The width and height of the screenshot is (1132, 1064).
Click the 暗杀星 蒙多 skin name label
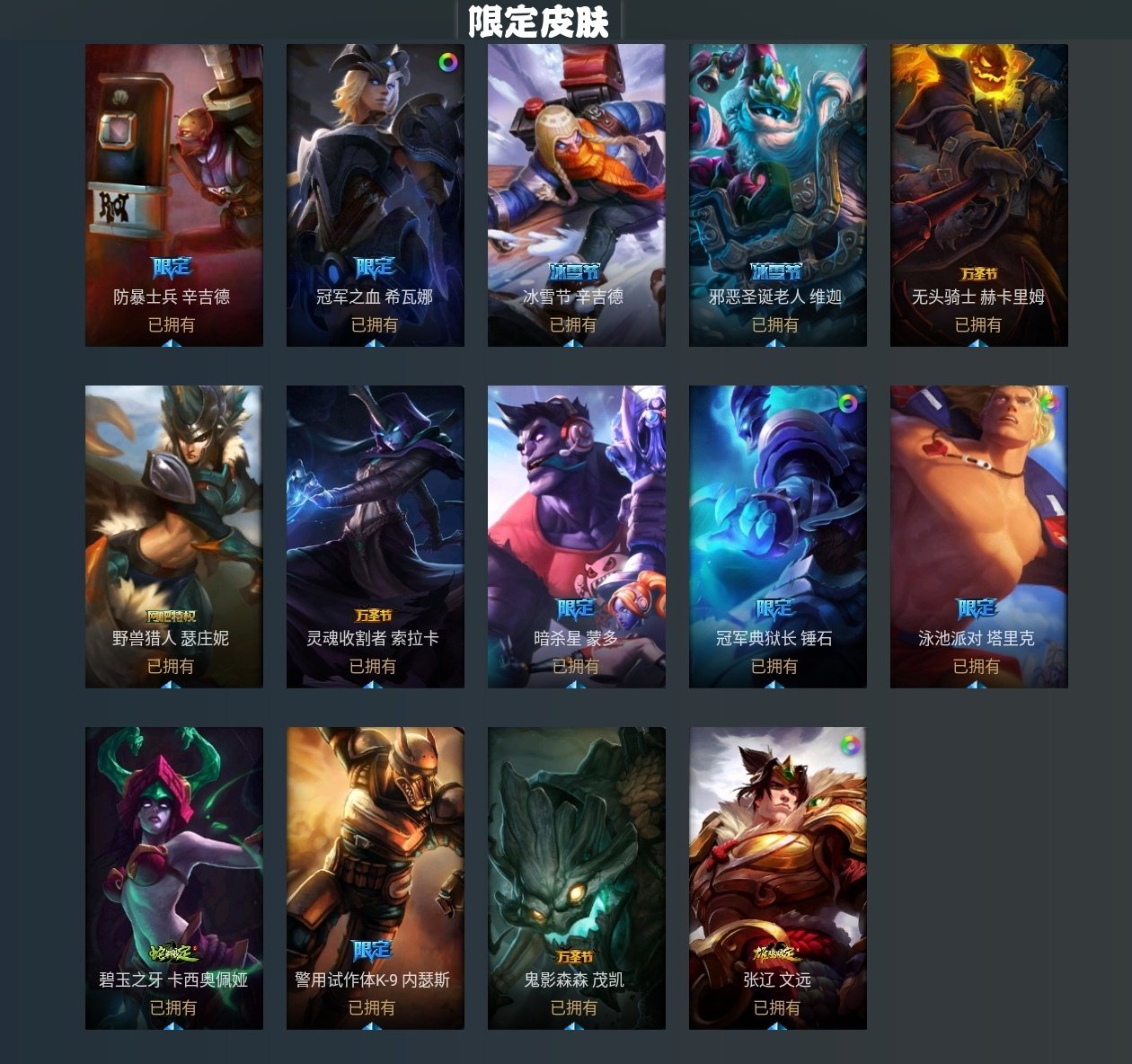click(x=575, y=638)
